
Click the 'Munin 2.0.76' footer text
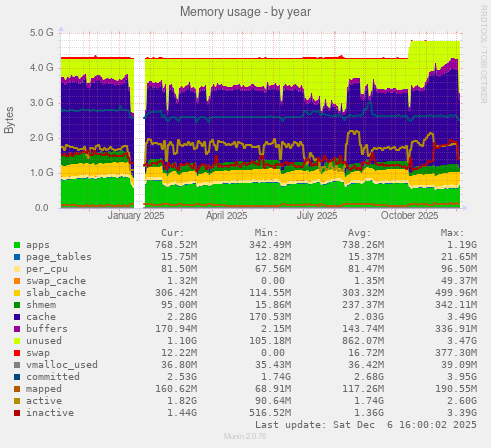(x=245, y=436)
